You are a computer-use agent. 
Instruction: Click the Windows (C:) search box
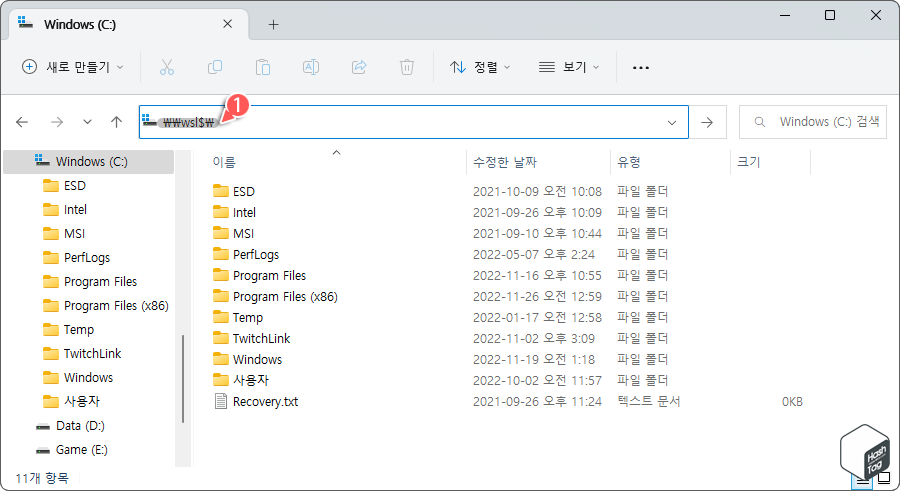coord(813,122)
